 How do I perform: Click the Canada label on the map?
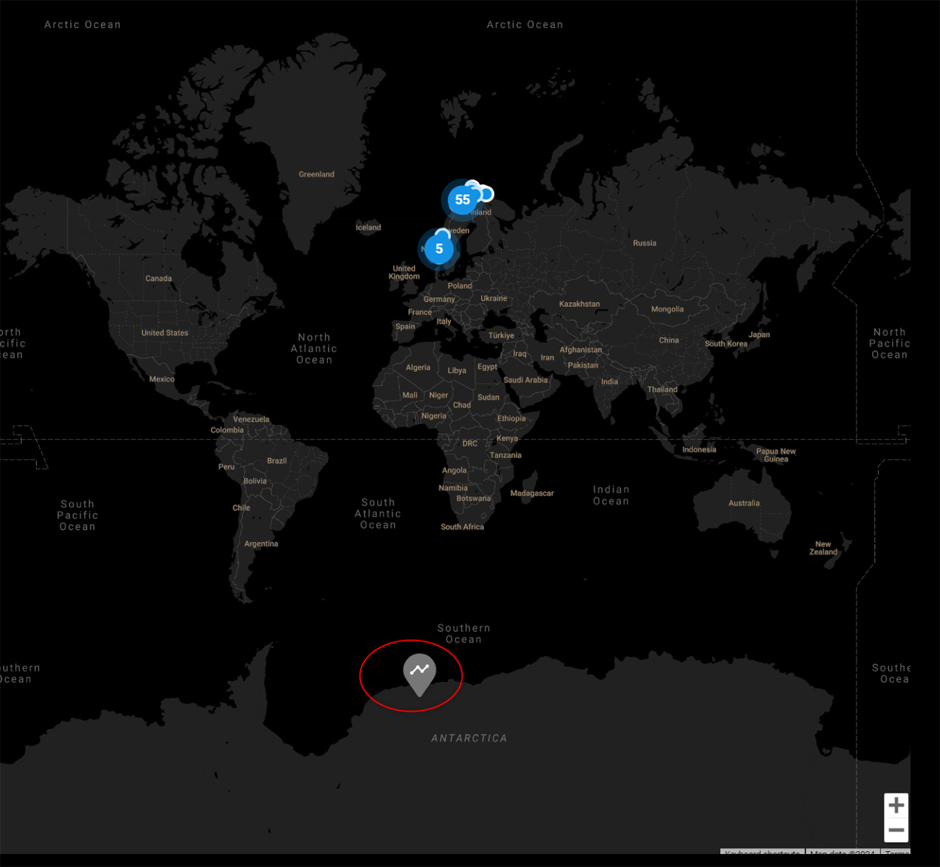(158, 279)
